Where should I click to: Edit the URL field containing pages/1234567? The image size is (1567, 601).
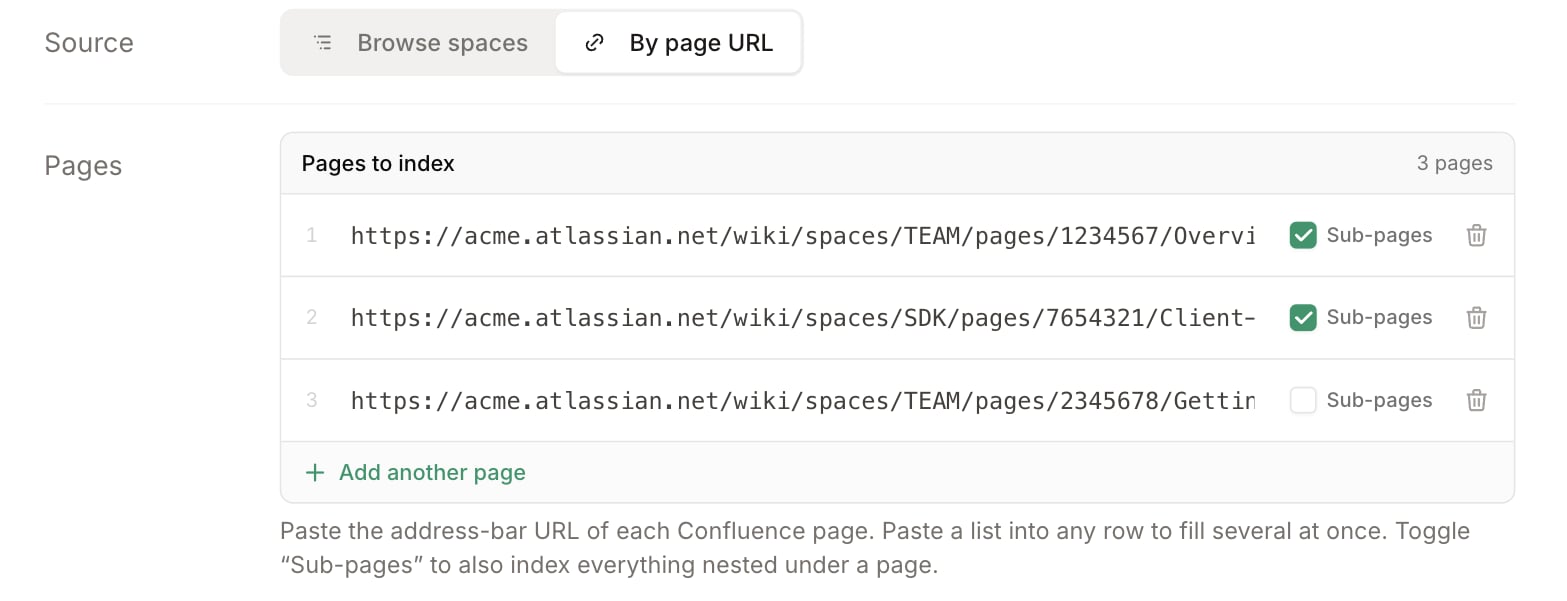point(802,235)
